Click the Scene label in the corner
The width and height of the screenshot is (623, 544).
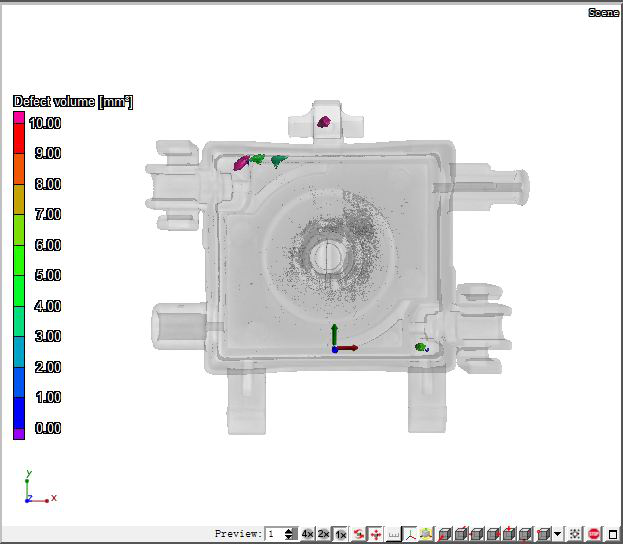click(603, 12)
